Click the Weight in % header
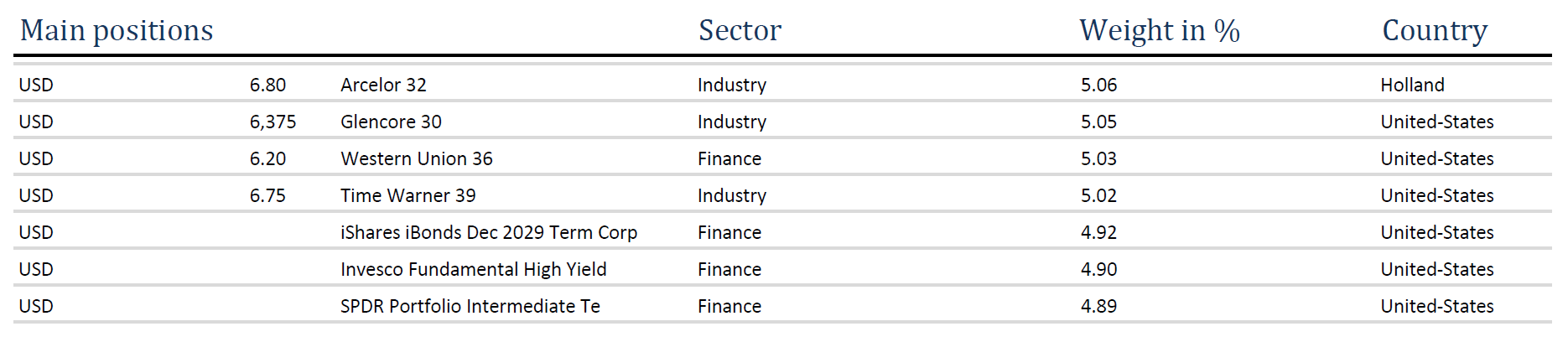1568x342 pixels. (1159, 30)
